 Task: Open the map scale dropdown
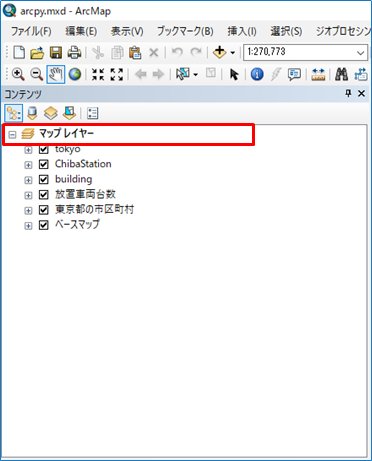point(360,53)
